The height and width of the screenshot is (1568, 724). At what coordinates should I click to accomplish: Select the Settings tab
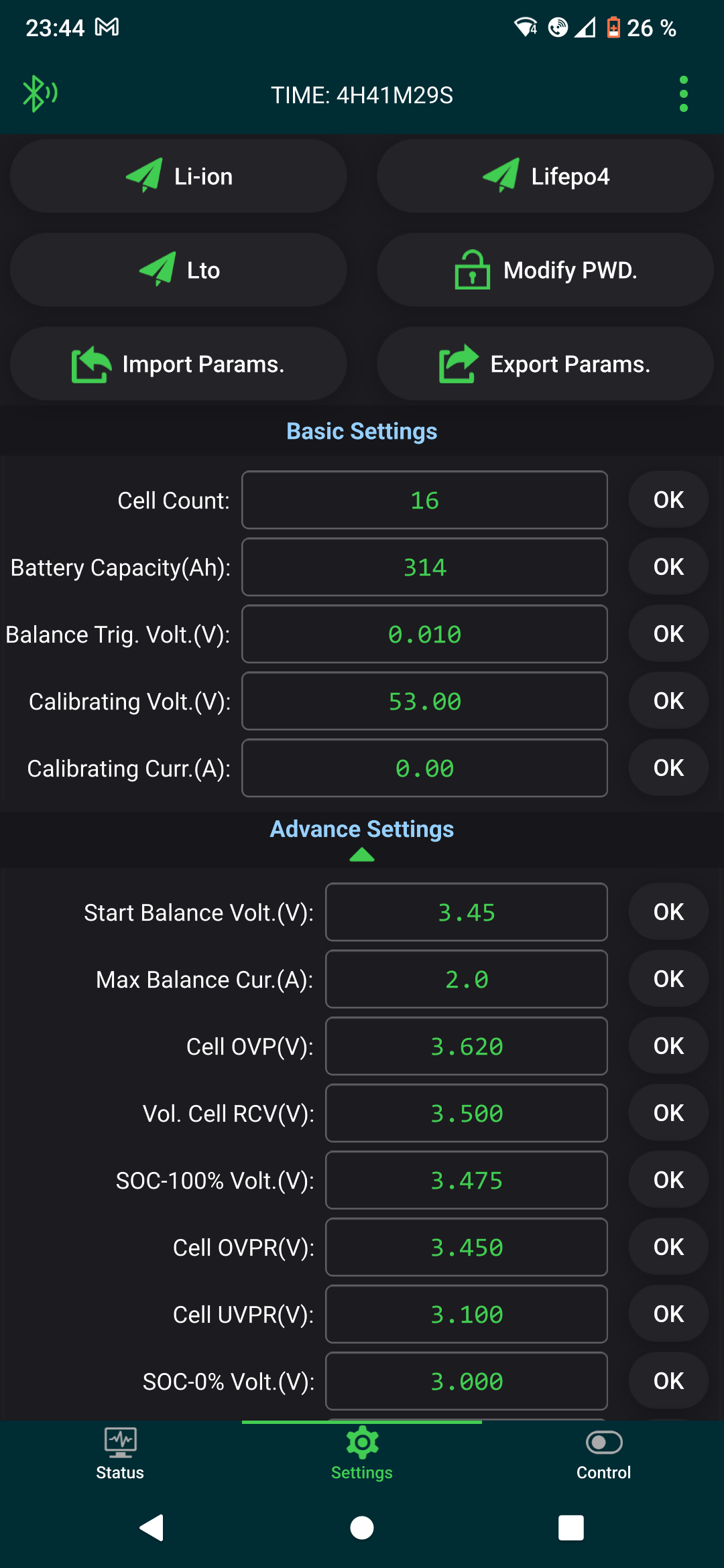362,1454
